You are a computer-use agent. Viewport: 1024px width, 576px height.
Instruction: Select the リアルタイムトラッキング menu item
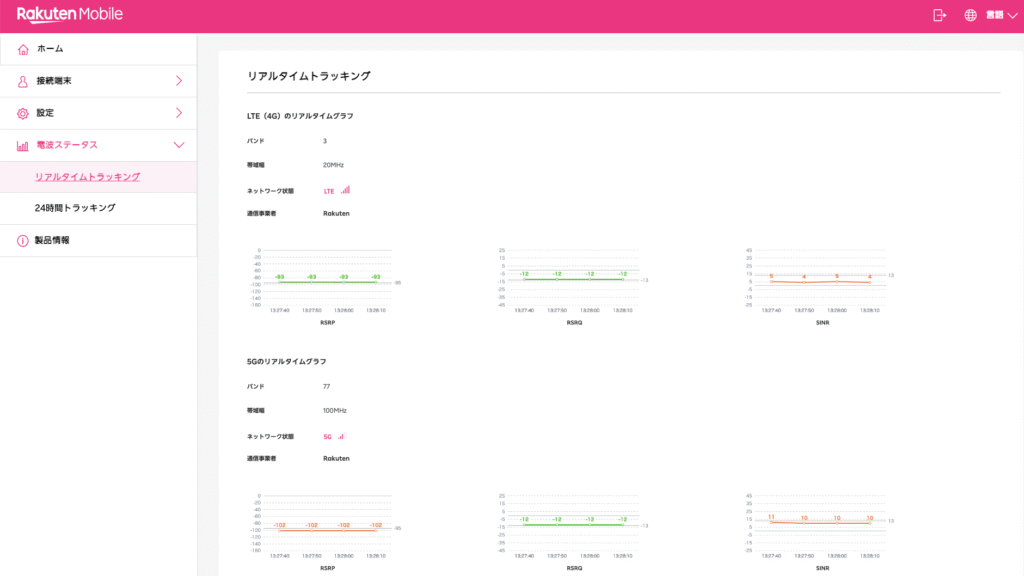coord(87,177)
